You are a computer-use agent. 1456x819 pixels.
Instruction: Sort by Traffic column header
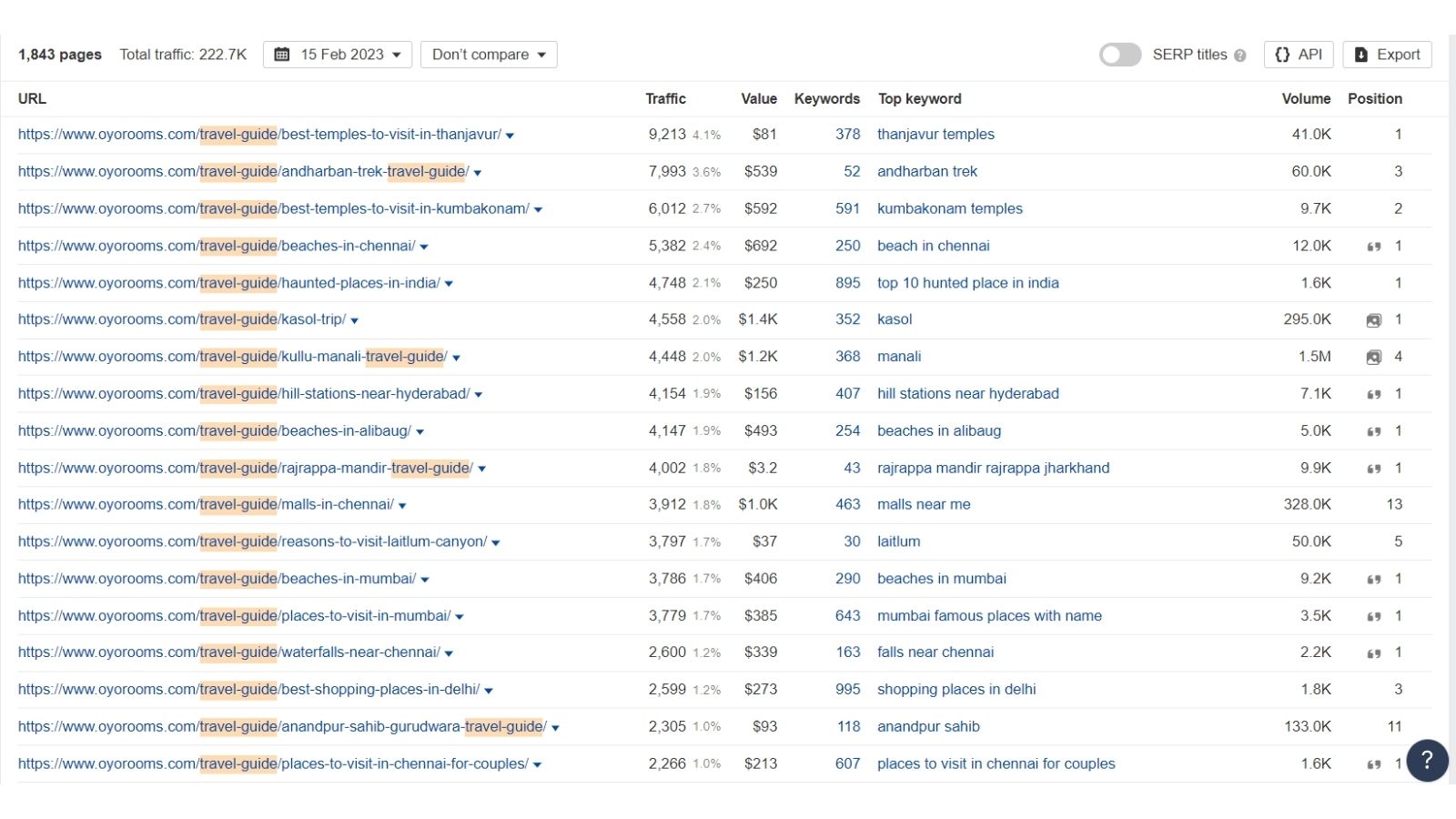pos(666,98)
